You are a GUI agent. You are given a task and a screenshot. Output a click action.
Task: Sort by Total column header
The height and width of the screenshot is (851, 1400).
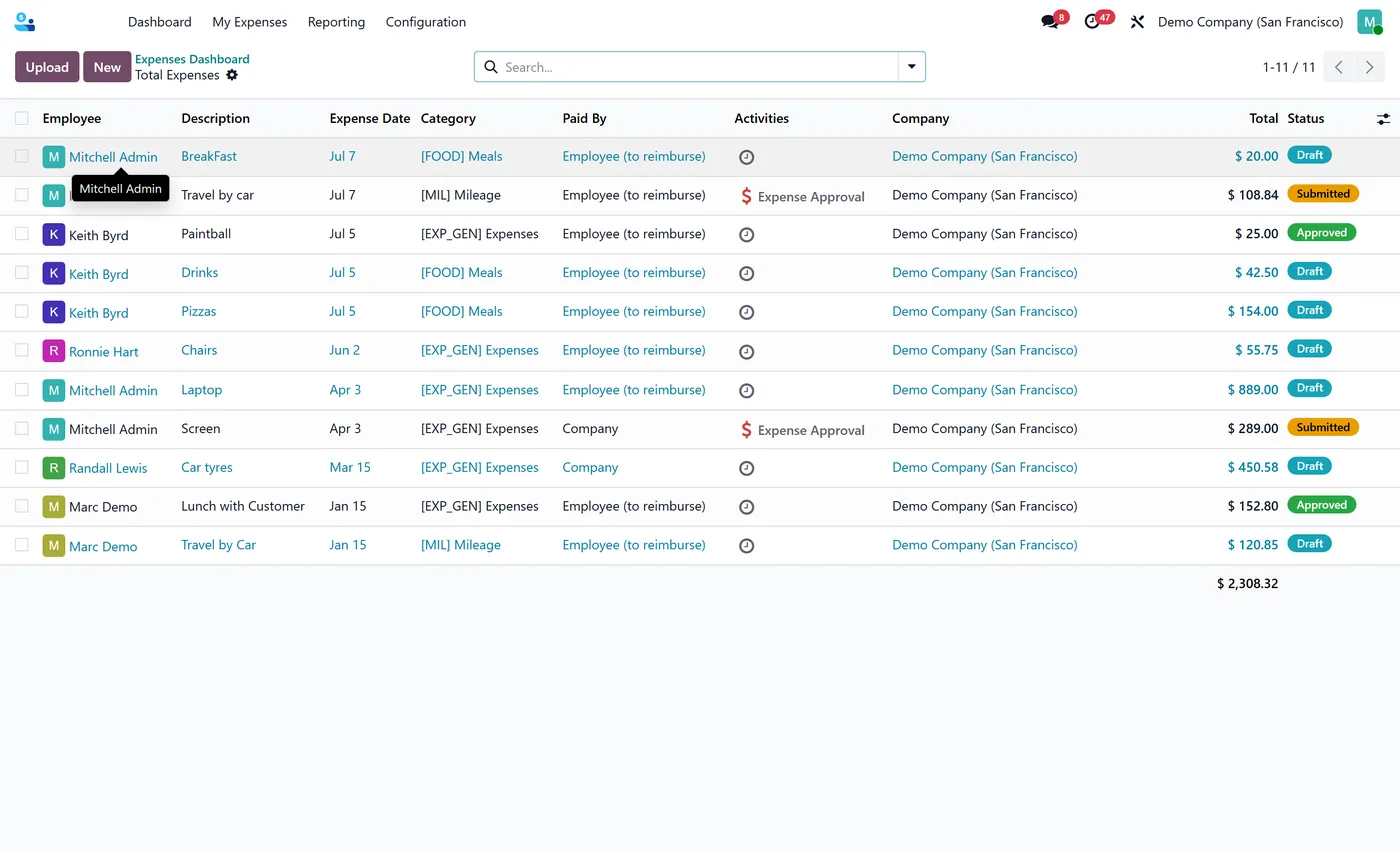pos(1264,118)
